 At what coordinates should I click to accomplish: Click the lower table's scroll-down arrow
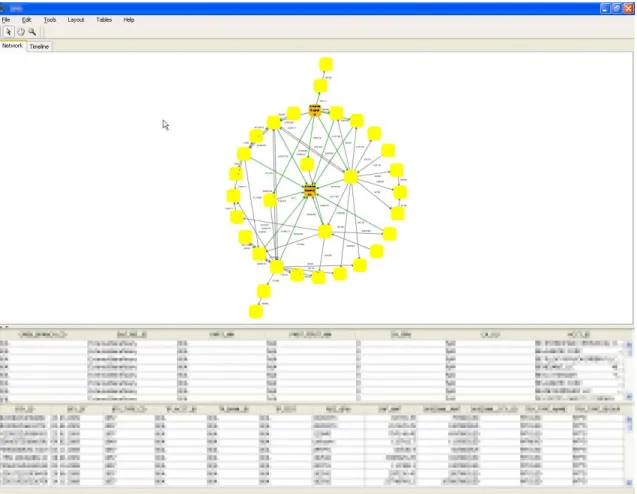629,483
